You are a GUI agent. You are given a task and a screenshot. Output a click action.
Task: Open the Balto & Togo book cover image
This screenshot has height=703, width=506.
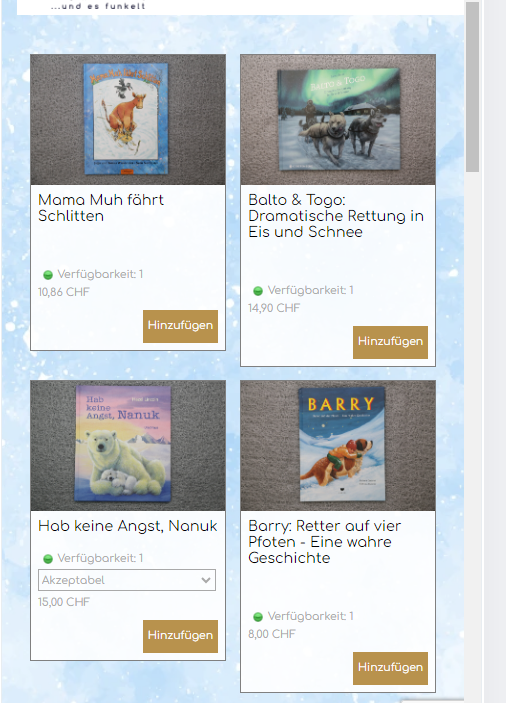coord(338,120)
